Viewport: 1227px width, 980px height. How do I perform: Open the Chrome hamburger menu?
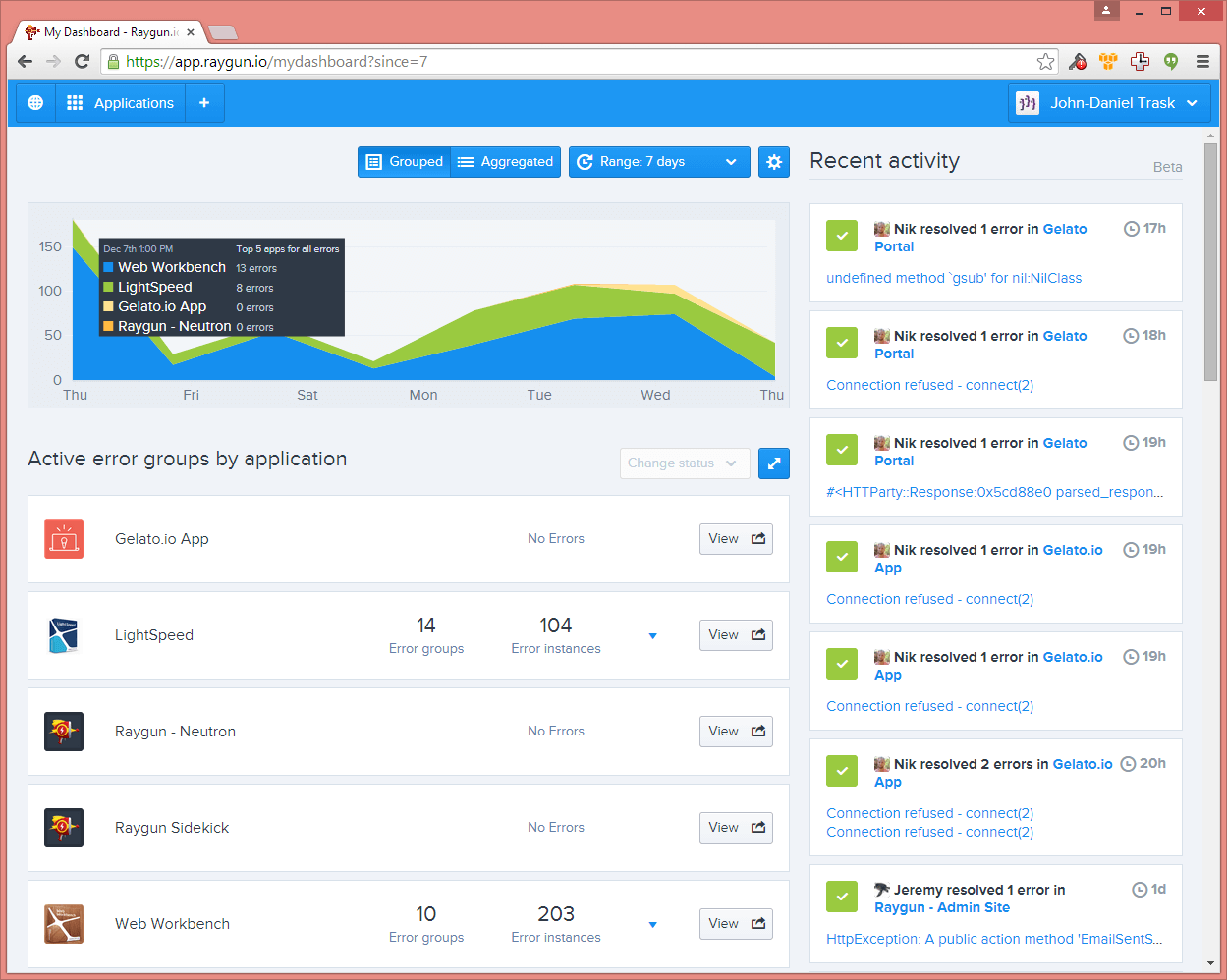point(1202,61)
